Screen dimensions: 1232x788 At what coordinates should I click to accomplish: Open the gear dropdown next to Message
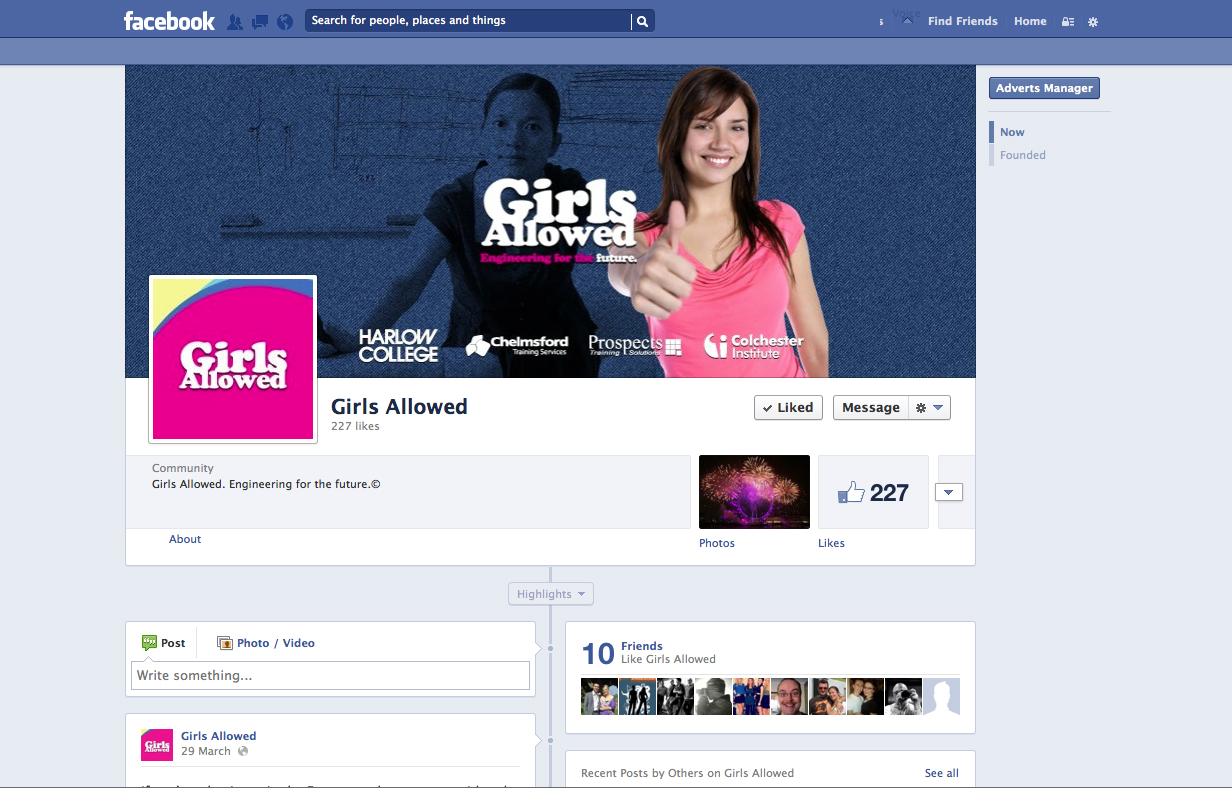(x=929, y=407)
